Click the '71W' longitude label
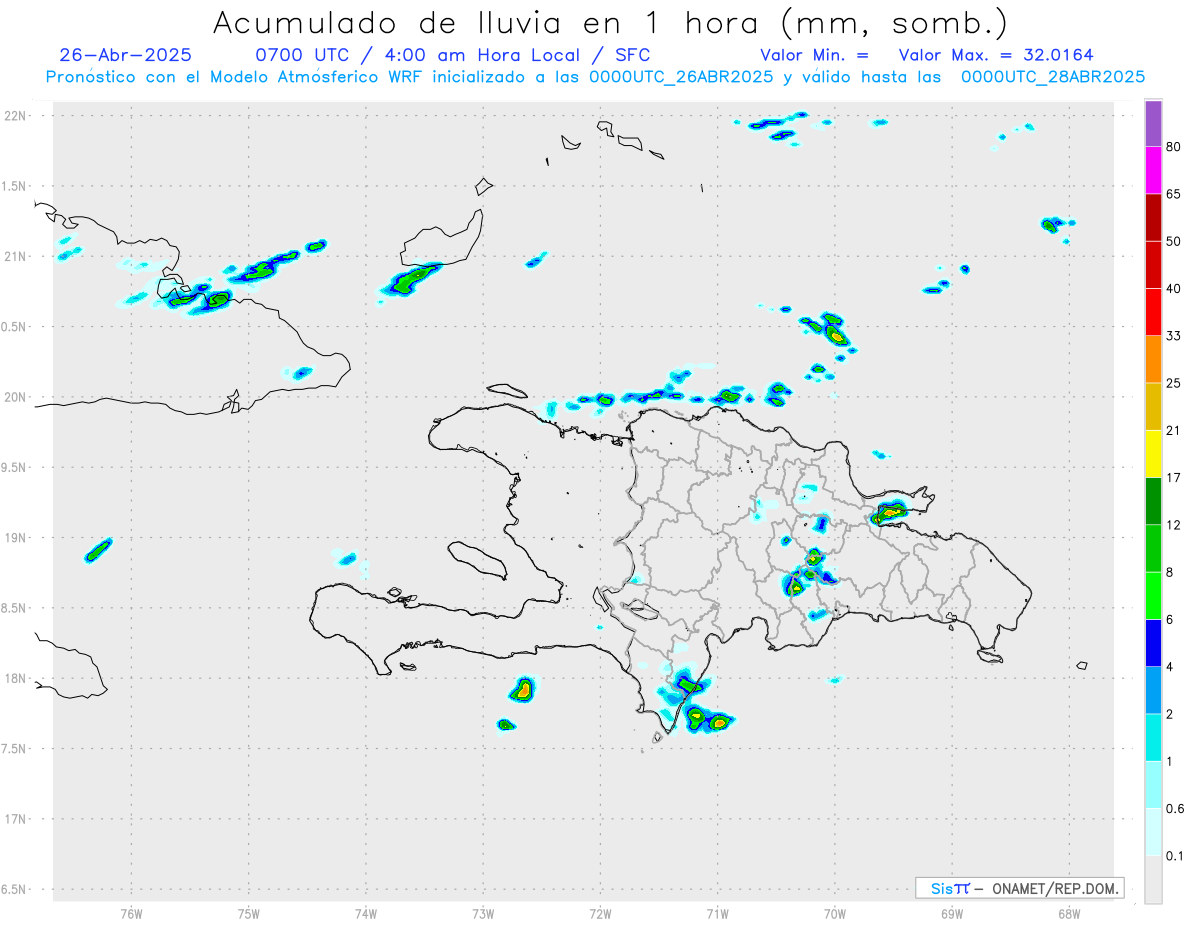This screenshot has width=1200, height=927. (717, 913)
